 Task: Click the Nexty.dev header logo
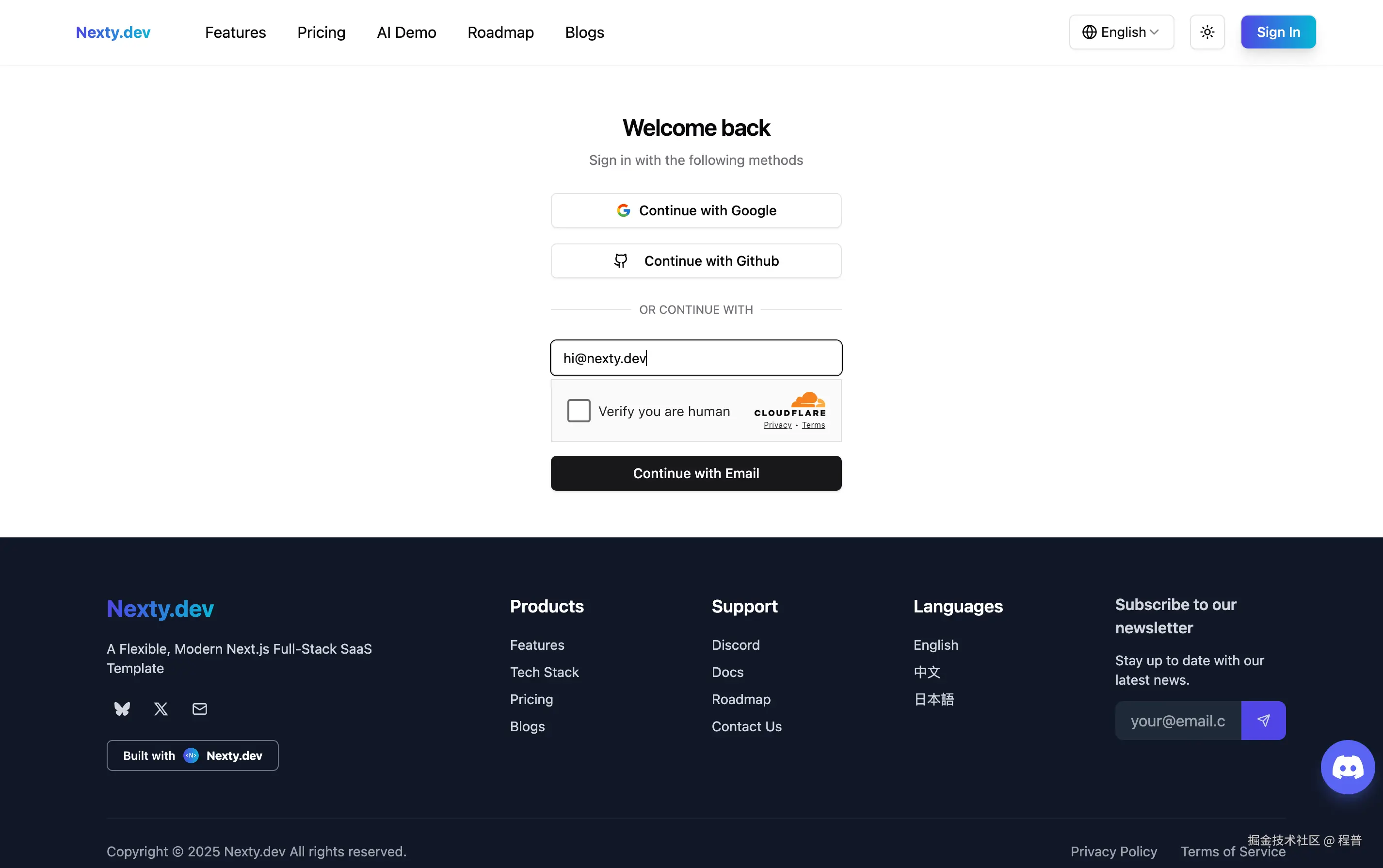point(113,32)
